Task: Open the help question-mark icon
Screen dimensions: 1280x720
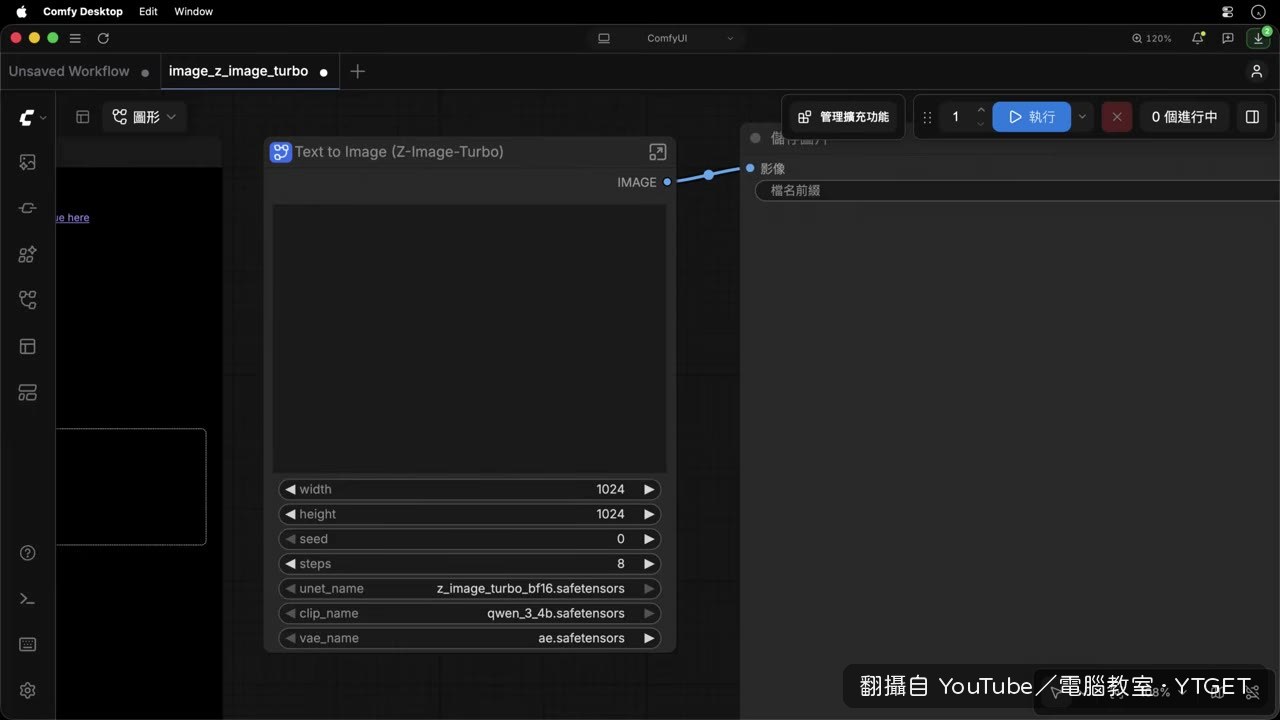Action: pos(27,553)
